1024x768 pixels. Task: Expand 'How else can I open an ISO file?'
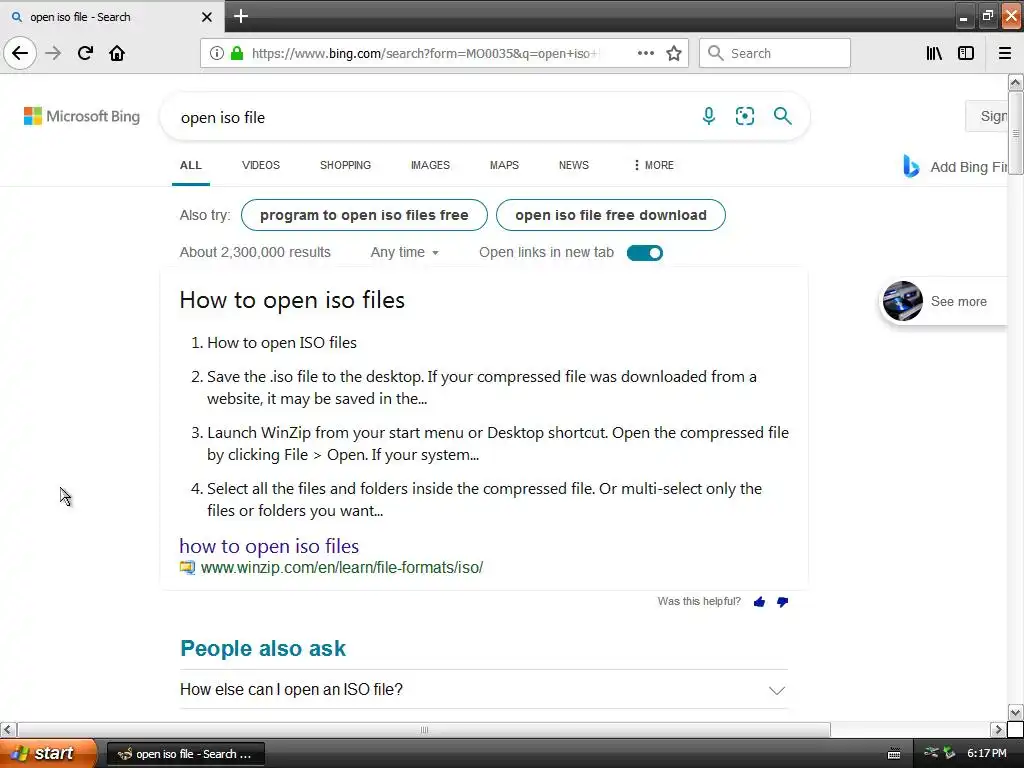click(483, 690)
